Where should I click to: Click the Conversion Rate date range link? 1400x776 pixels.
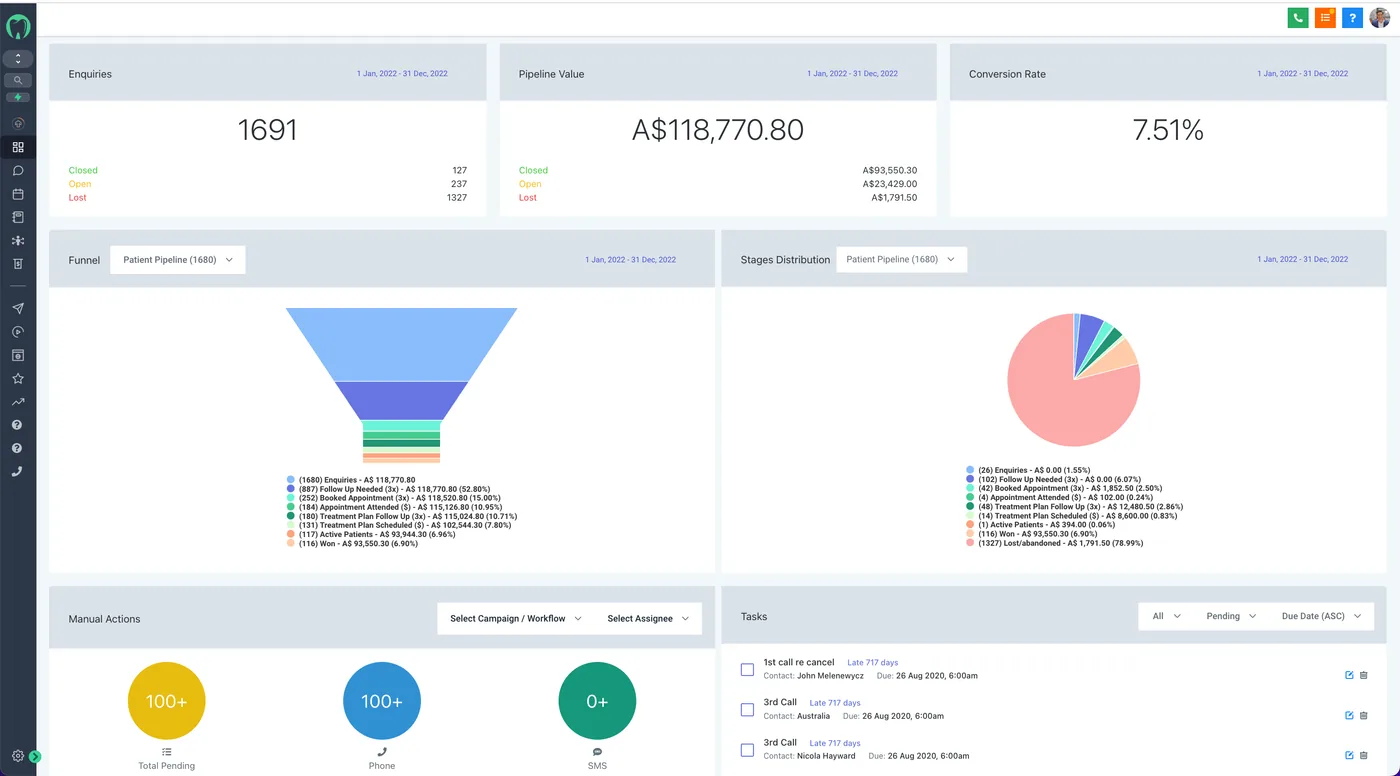tap(1303, 74)
